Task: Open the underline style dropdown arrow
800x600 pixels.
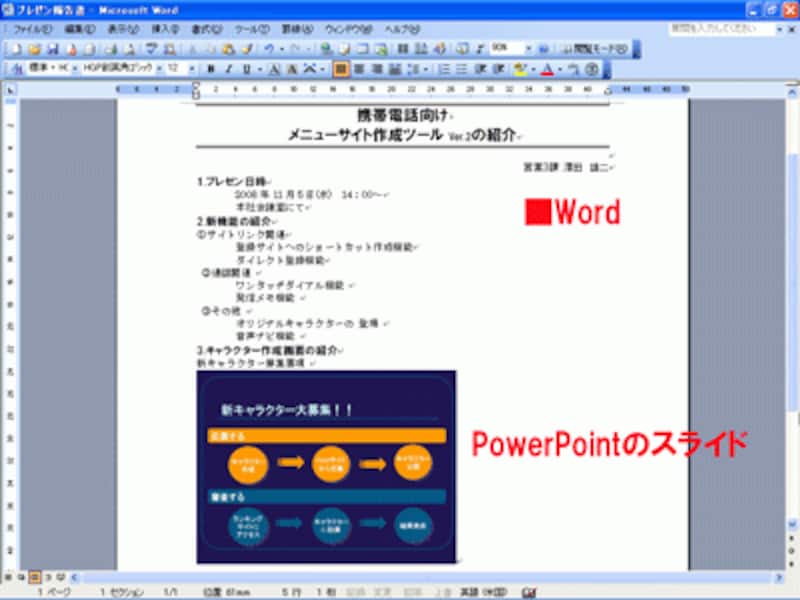Action: tap(259, 69)
